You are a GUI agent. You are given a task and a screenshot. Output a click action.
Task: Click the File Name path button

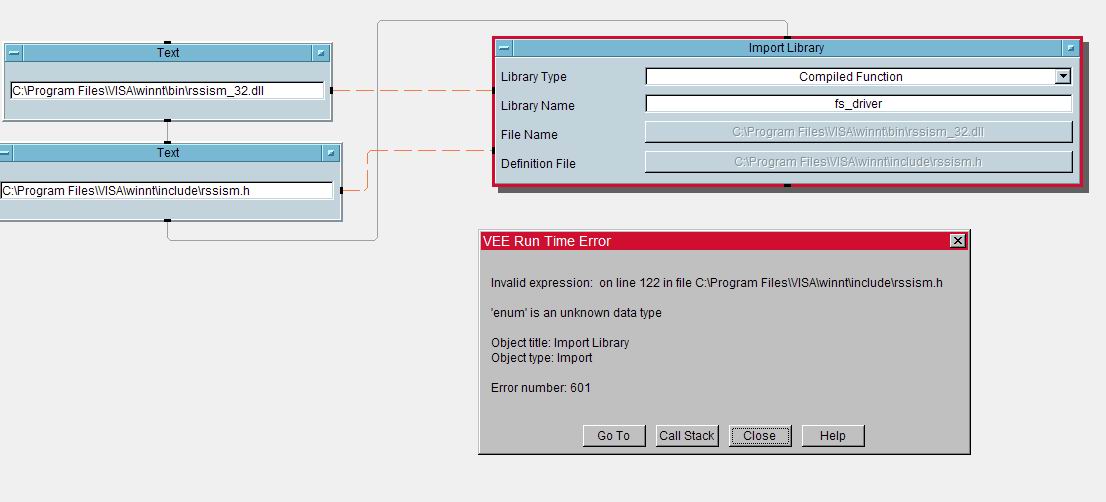coord(858,132)
